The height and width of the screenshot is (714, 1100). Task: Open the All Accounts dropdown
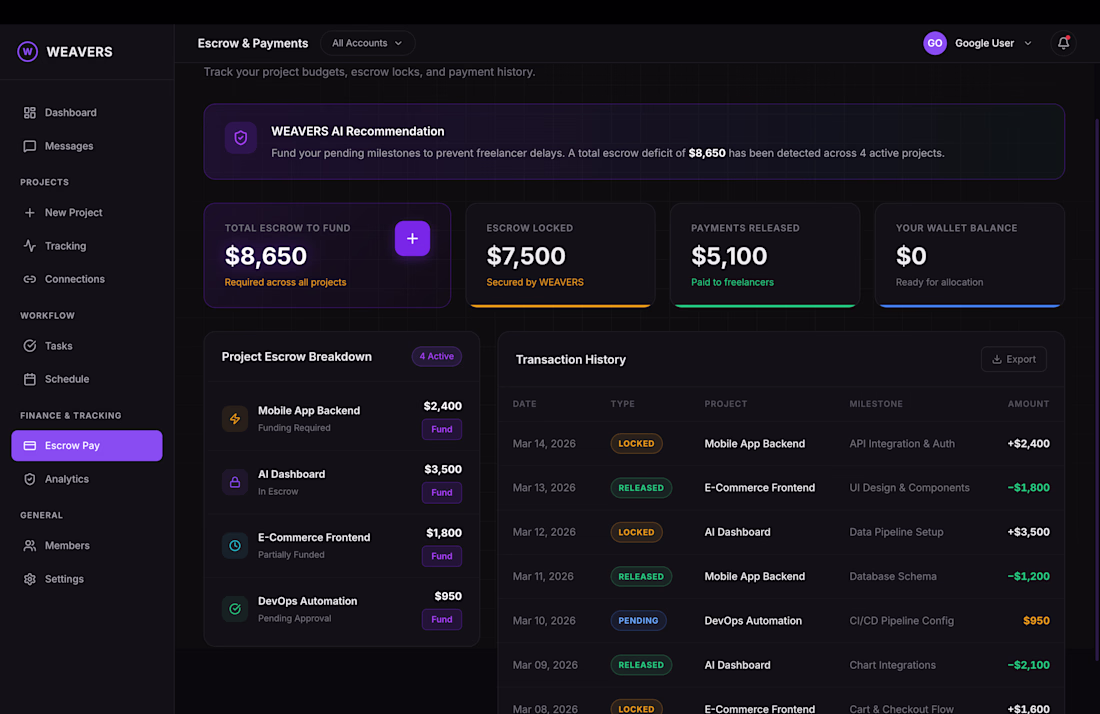coord(367,43)
